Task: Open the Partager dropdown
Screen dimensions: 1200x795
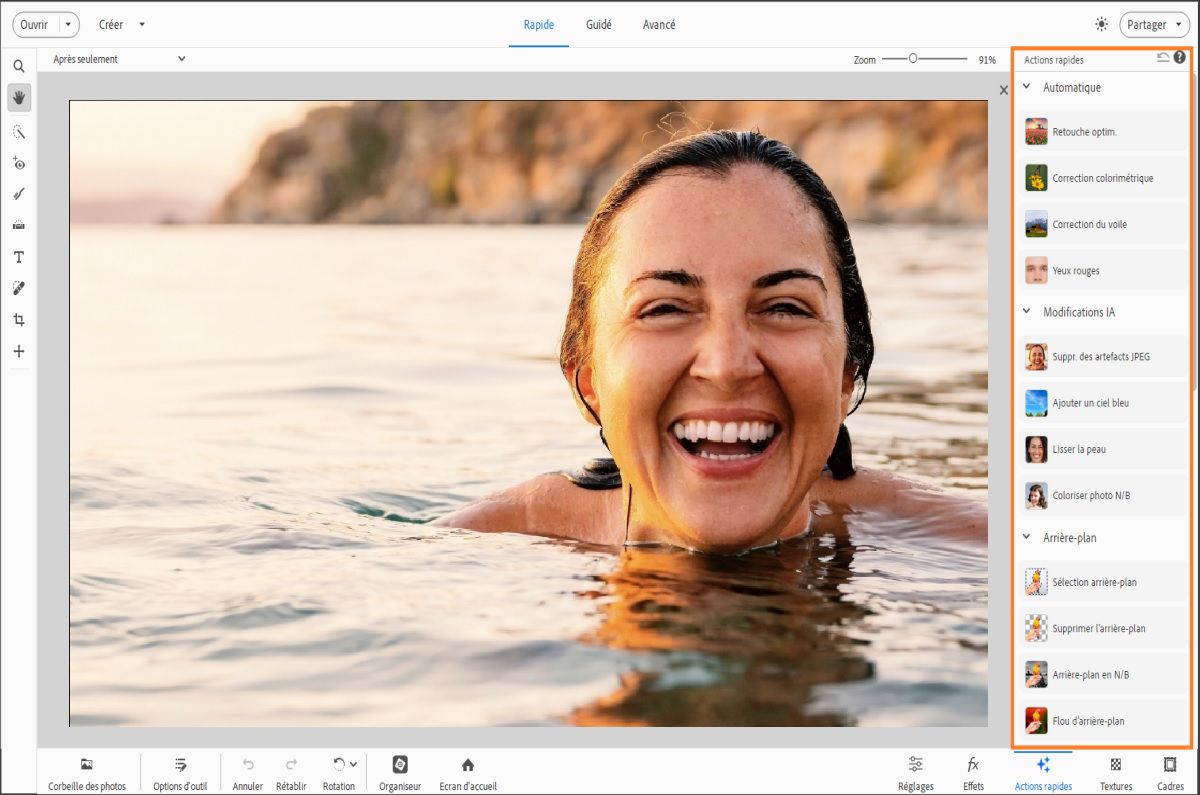Action: (1154, 24)
